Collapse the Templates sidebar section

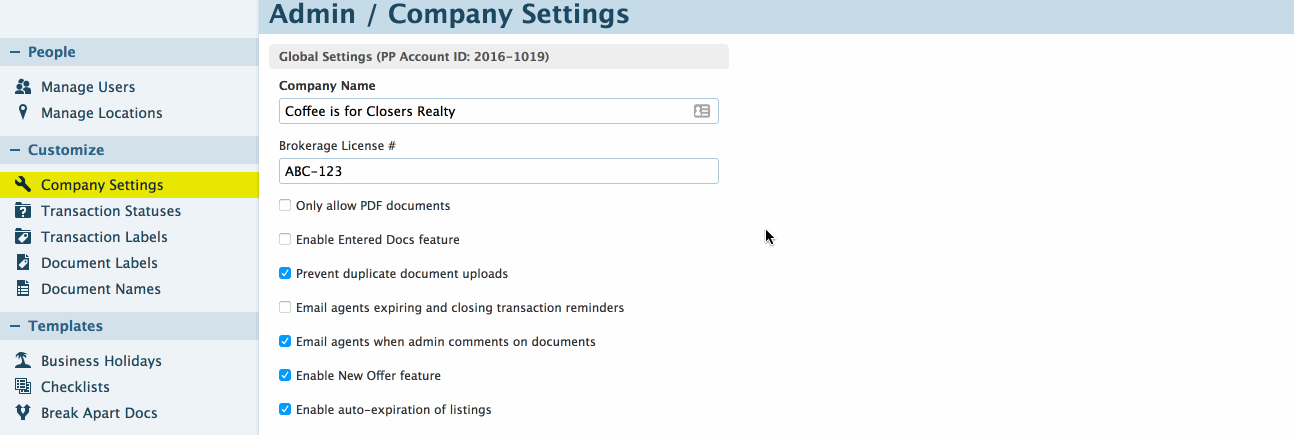(x=15, y=326)
